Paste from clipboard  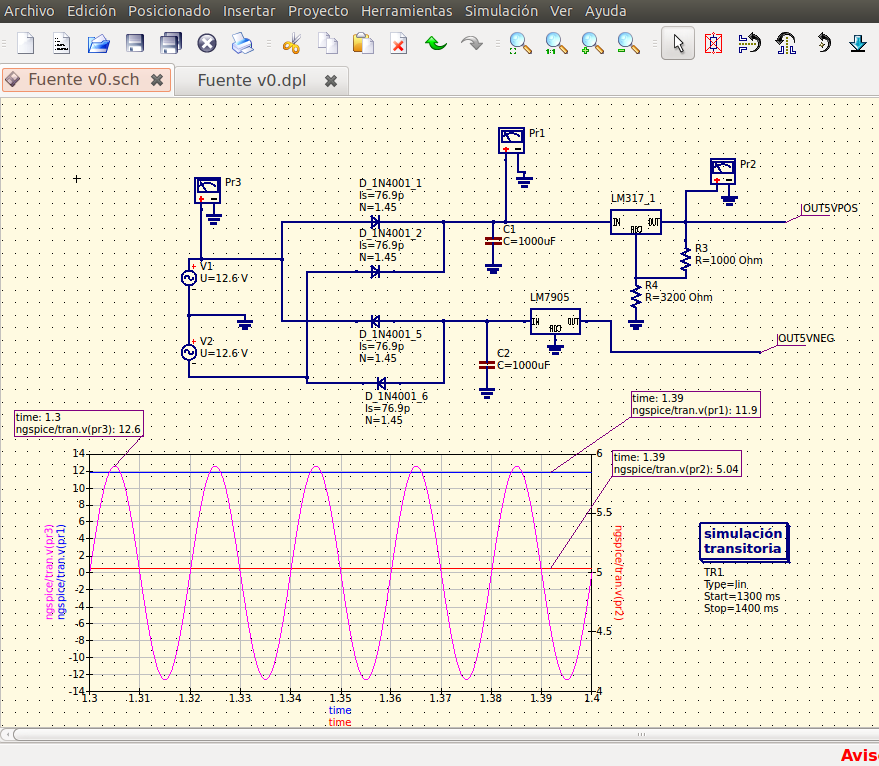coord(363,43)
